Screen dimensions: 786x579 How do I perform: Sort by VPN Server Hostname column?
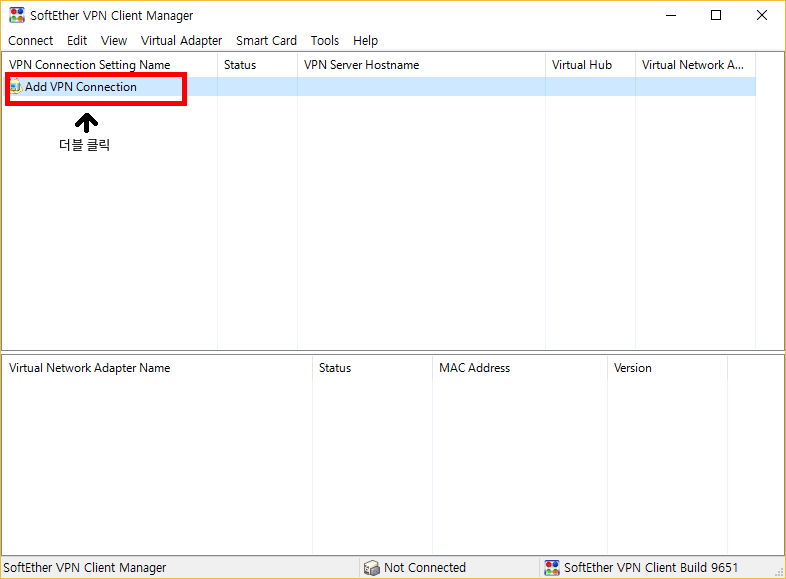[421, 65]
